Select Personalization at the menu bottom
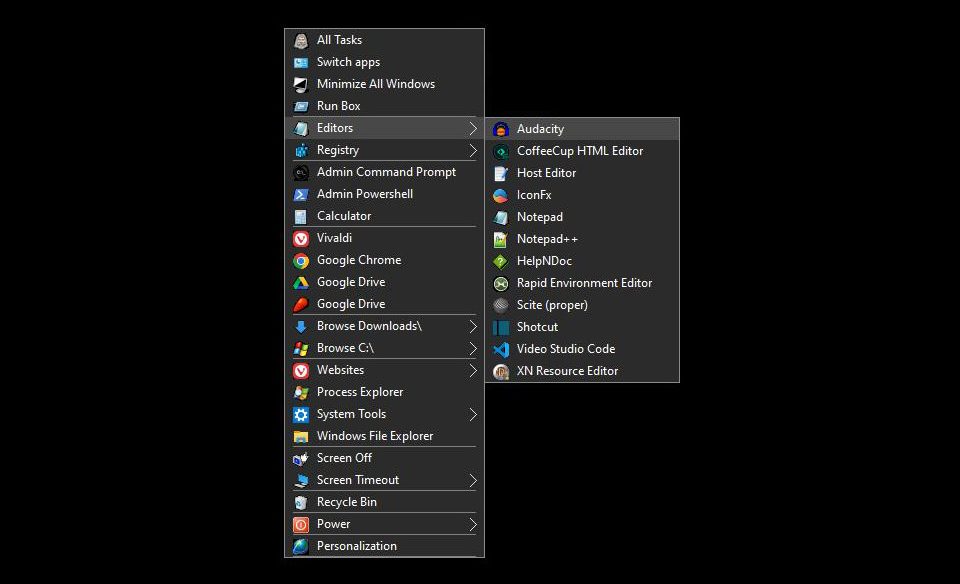 pyautogui.click(x=357, y=546)
